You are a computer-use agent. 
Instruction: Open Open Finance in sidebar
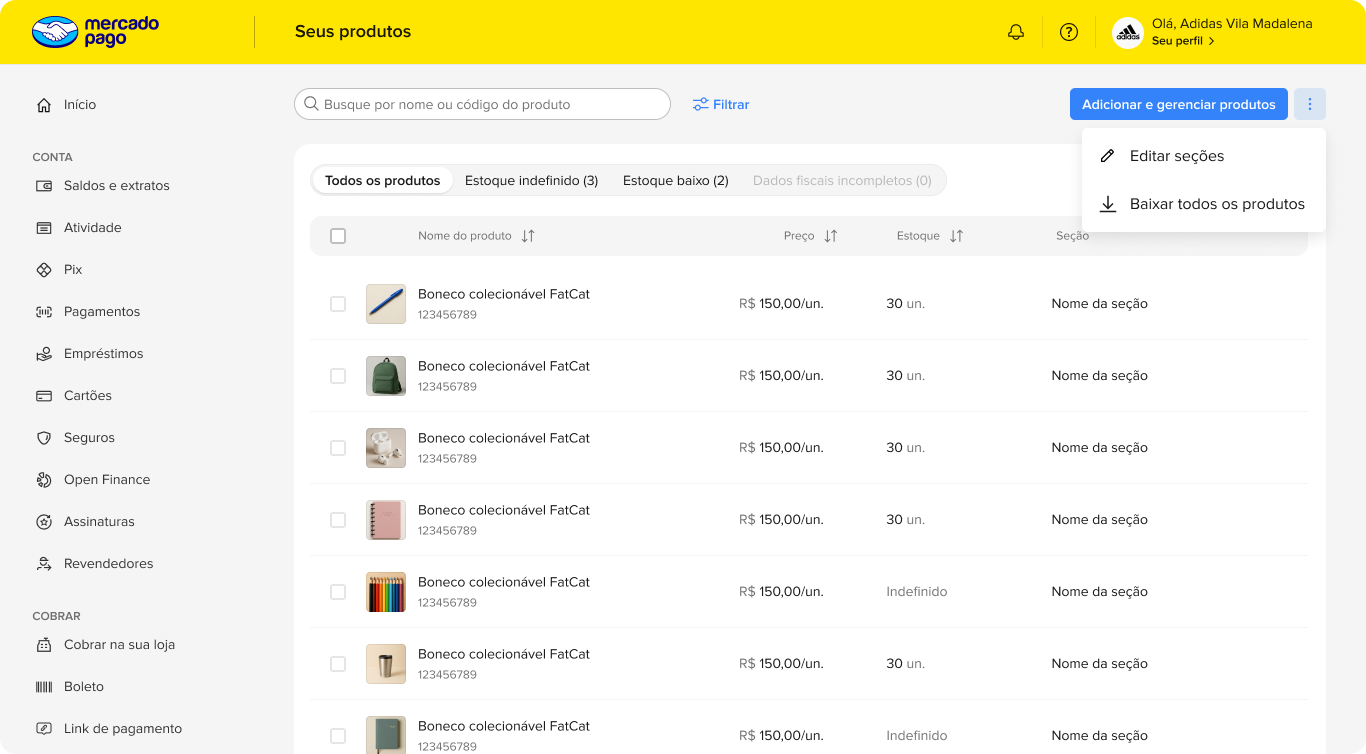(107, 480)
